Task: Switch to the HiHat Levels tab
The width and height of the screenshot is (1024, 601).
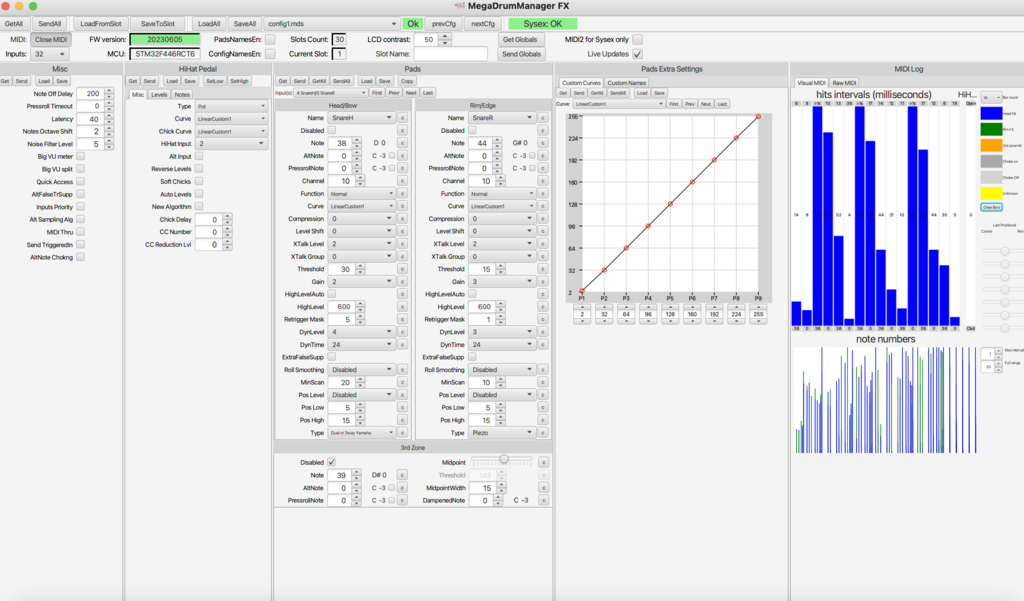Action: click(159, 95)
